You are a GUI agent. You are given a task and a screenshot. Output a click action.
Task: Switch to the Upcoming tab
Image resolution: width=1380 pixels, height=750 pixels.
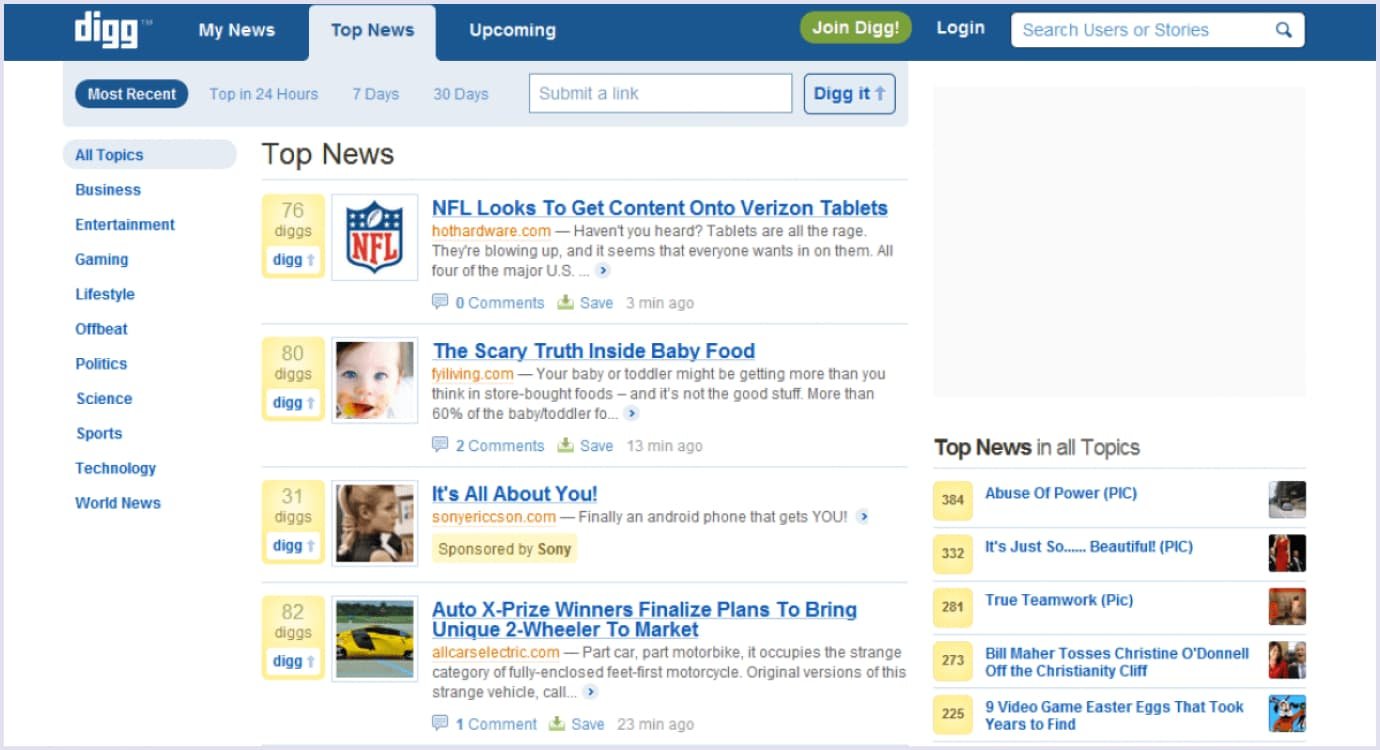(512, 30)
